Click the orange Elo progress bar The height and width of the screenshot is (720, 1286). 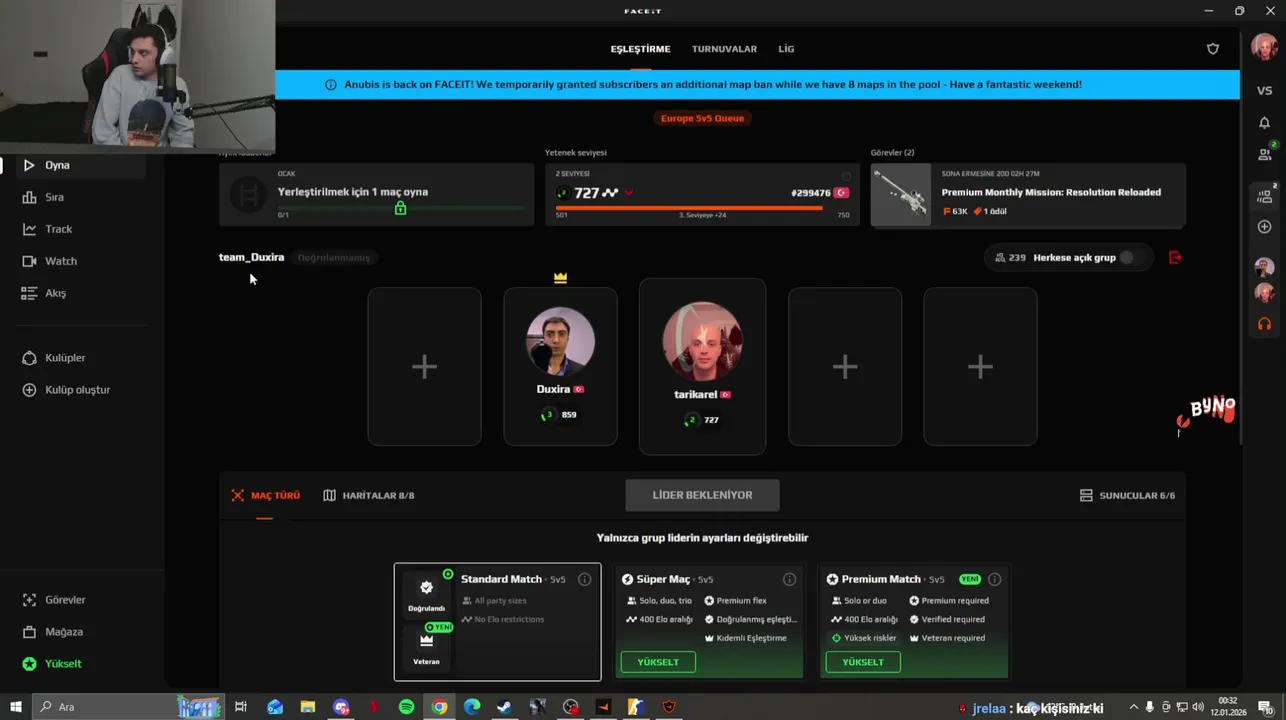689,208
